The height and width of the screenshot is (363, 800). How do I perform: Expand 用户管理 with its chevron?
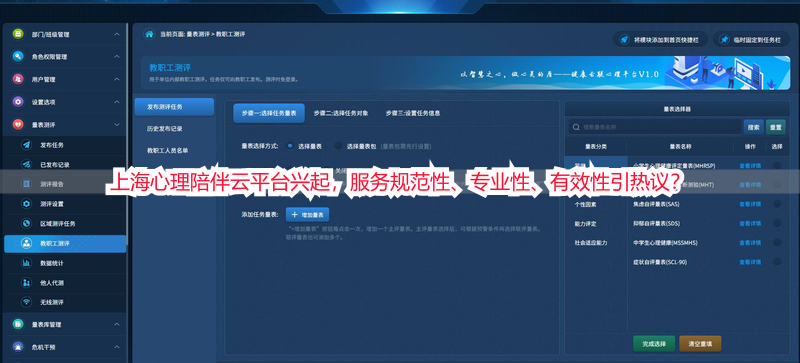(x=117, y=79)
